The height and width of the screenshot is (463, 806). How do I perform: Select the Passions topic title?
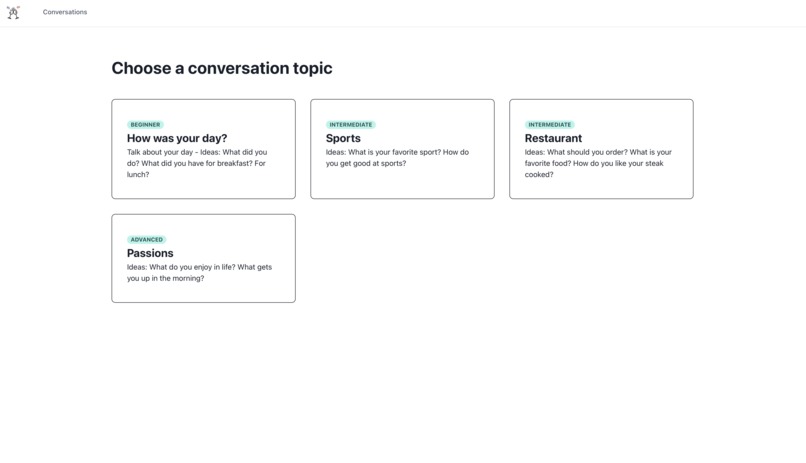pyautogui.click(x=150, y=253)
